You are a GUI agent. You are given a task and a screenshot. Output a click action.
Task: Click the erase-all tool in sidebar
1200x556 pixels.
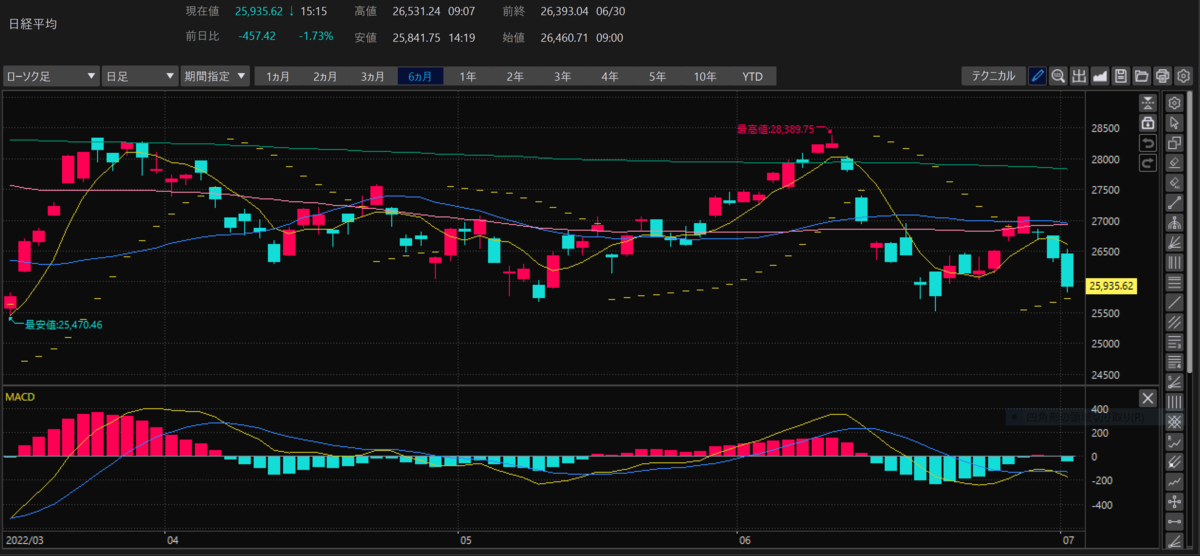[1175, 183]
